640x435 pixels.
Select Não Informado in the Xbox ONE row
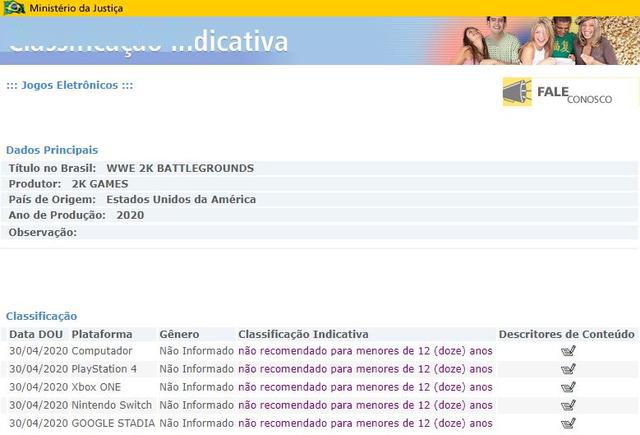(x=196, y=387)
